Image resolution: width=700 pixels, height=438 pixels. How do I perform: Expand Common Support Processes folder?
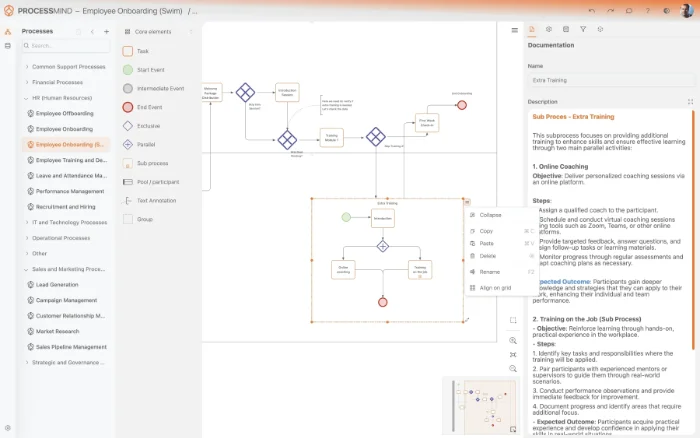[x=26, y=67]
